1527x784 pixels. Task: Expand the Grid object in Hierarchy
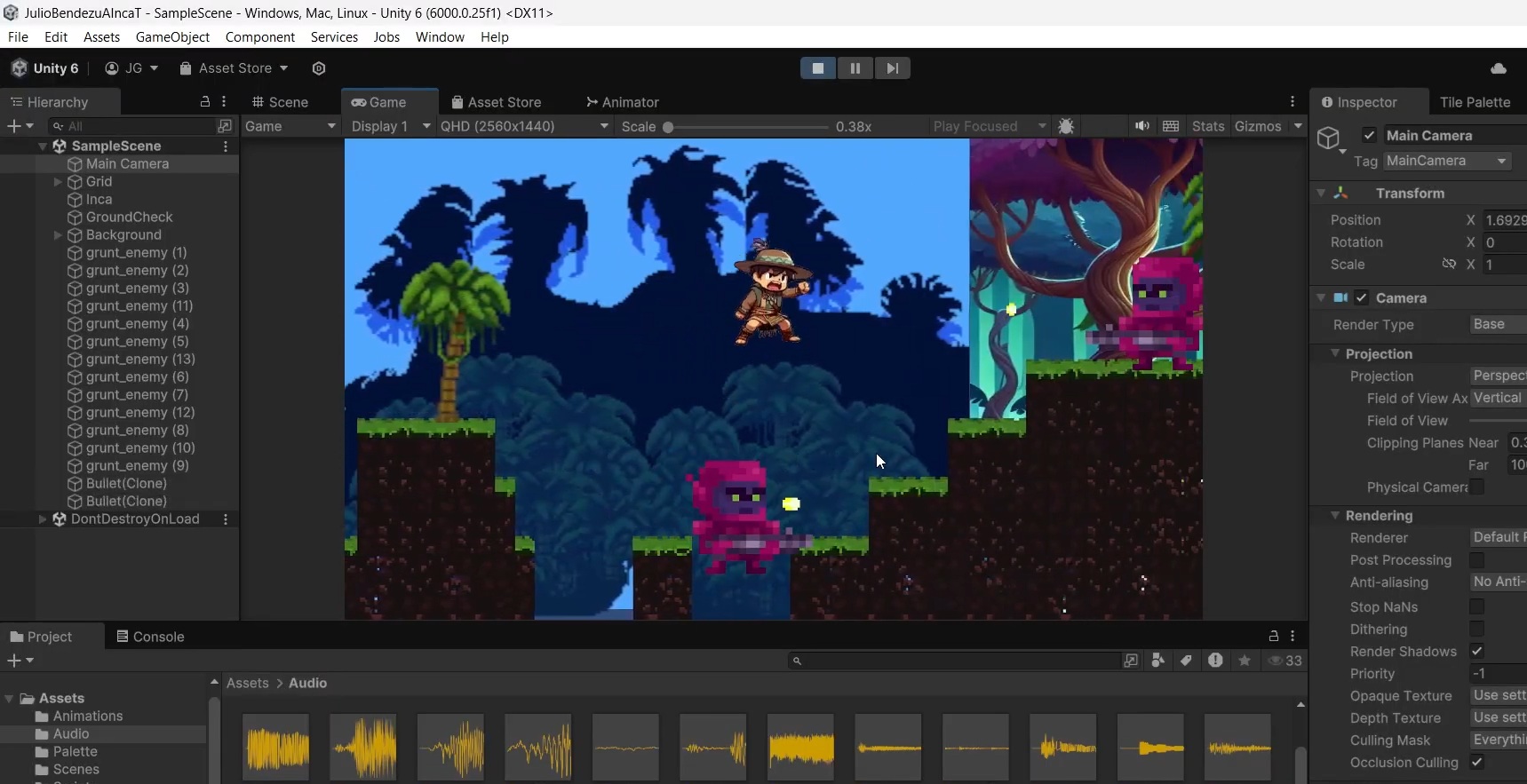[58, 182]
